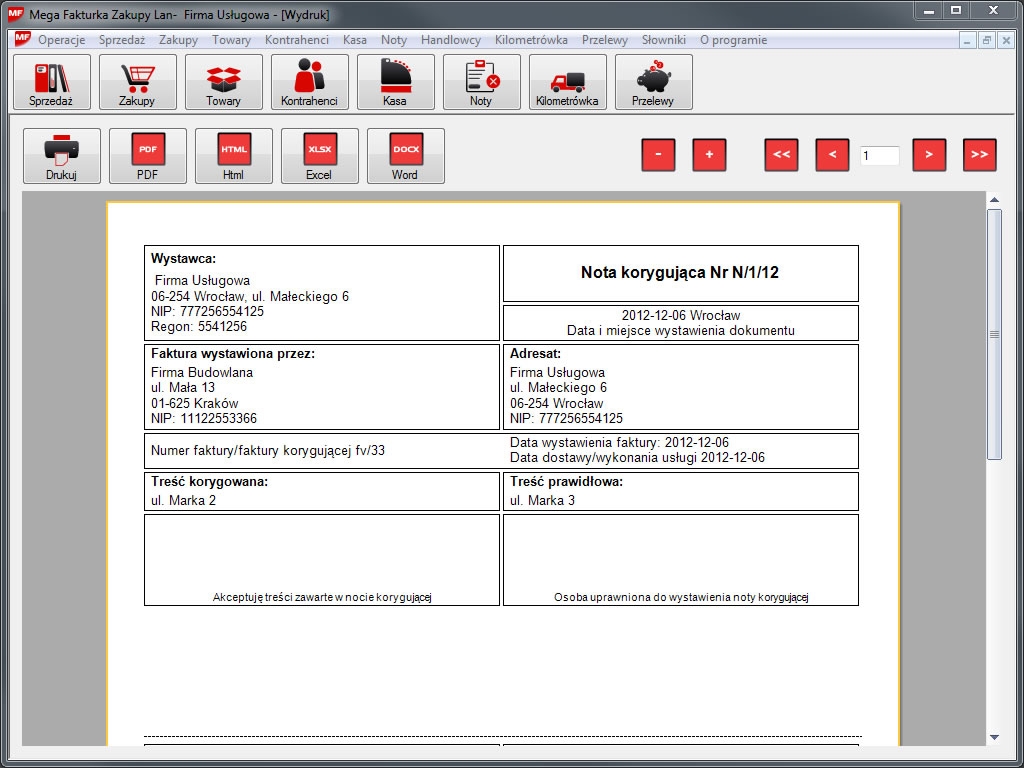Click the Noty clipboard icon
Viewport: 1024px width, 768px height.
[482, 82]
